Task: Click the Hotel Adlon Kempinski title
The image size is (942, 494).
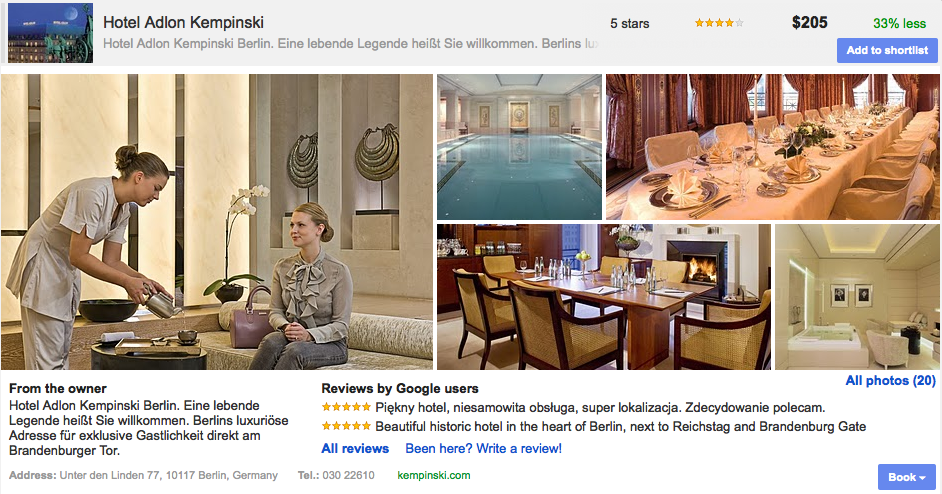Action: coord(183,22)
